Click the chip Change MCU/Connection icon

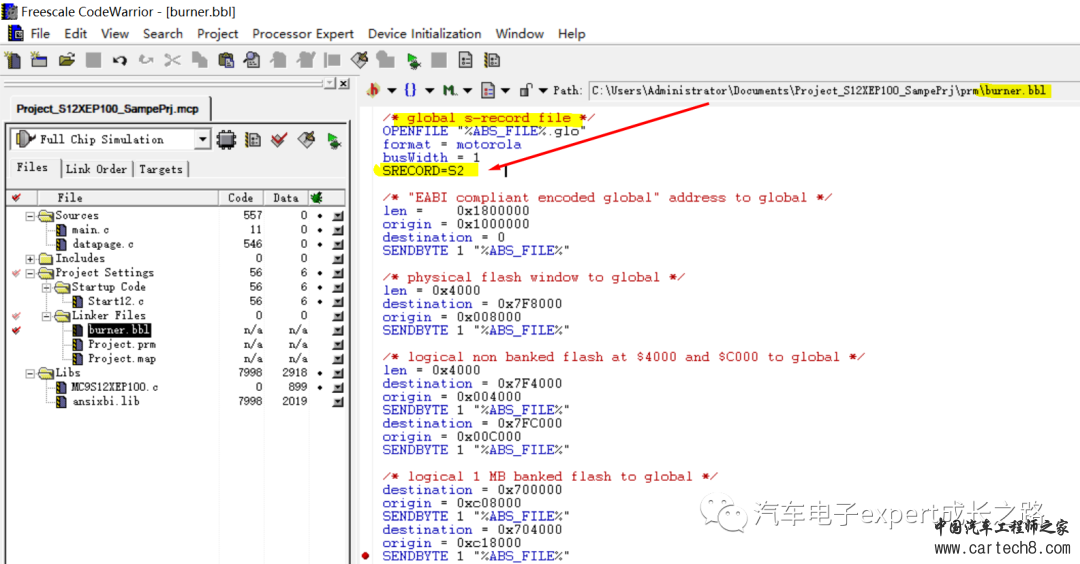pos(226,140)
